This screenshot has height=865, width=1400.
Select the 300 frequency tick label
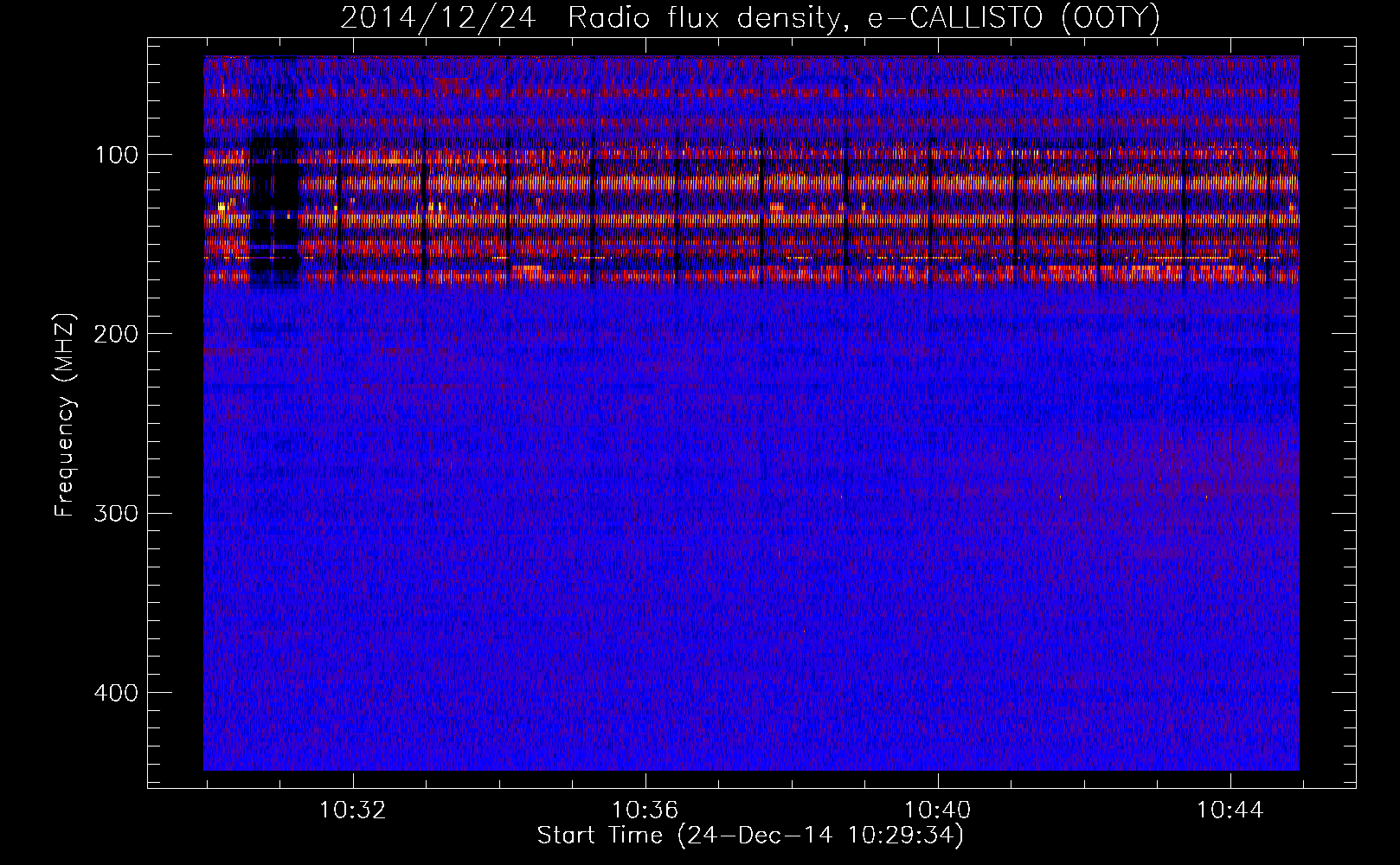[x=115, y=513]
